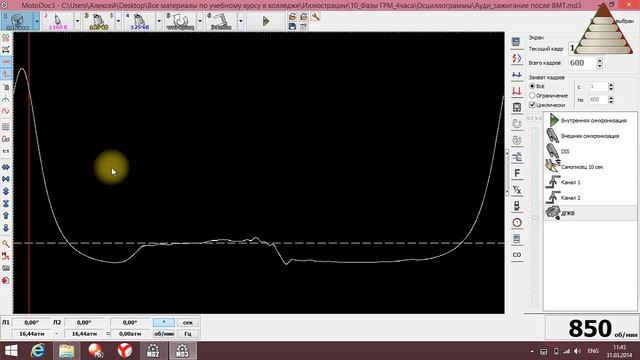Open channel 3 dropdown arrow

coord(118,21)
